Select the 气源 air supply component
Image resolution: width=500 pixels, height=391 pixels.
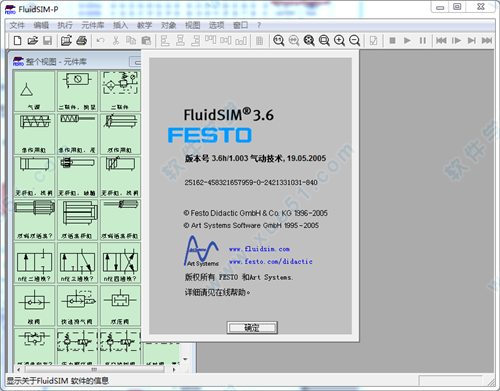point(34,91)
